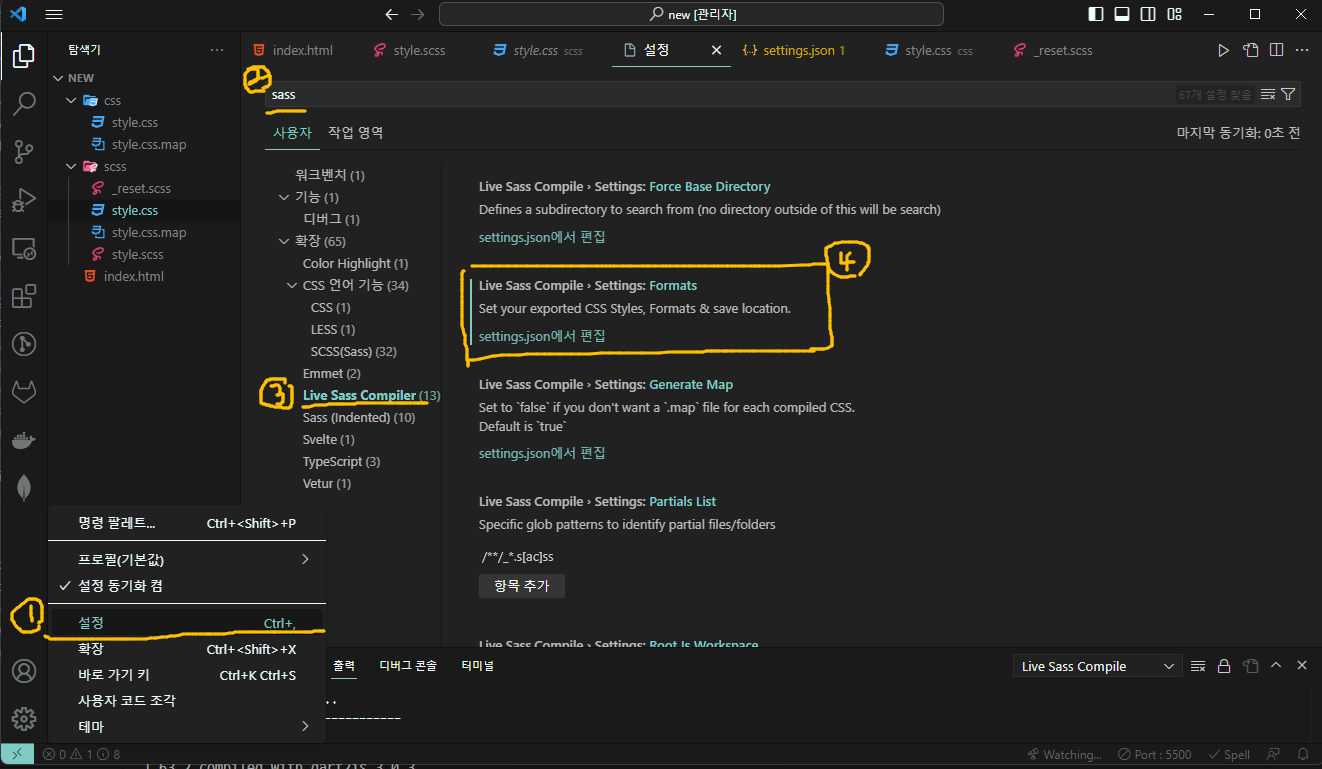Open the Live Sass Compile output dropdown
This screenshot has width=1322, height=769.
(1097, 666)
